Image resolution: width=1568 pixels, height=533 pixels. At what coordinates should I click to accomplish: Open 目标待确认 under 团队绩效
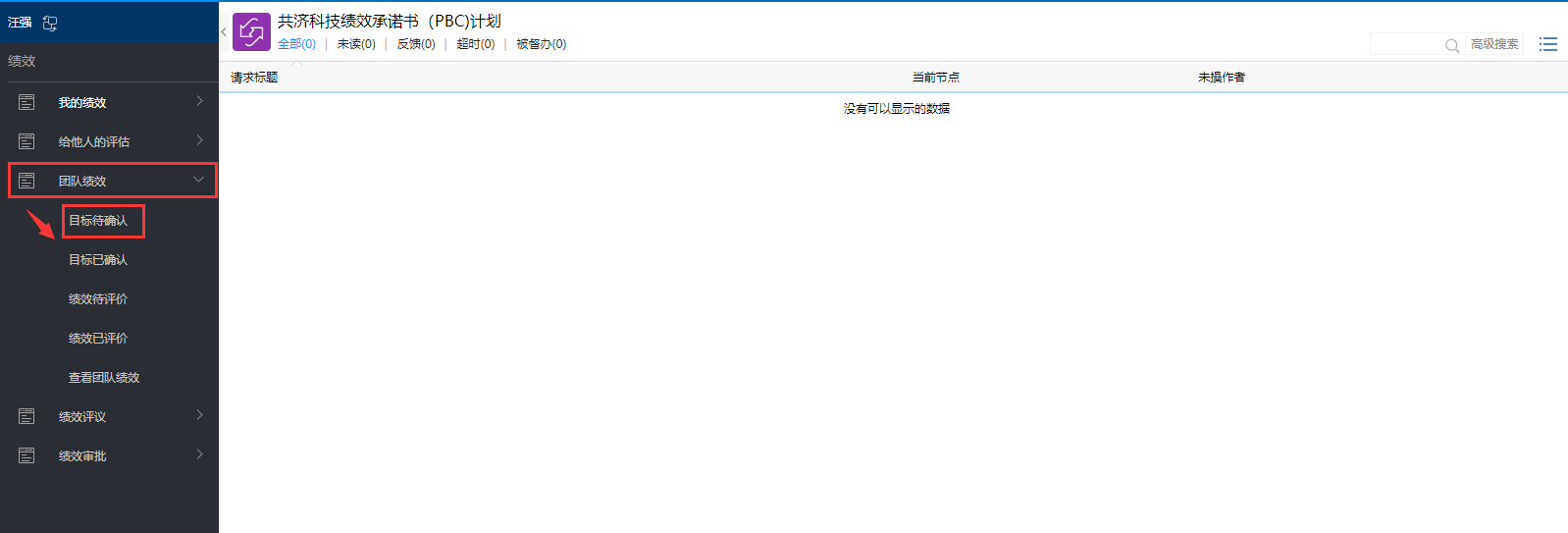98,221
